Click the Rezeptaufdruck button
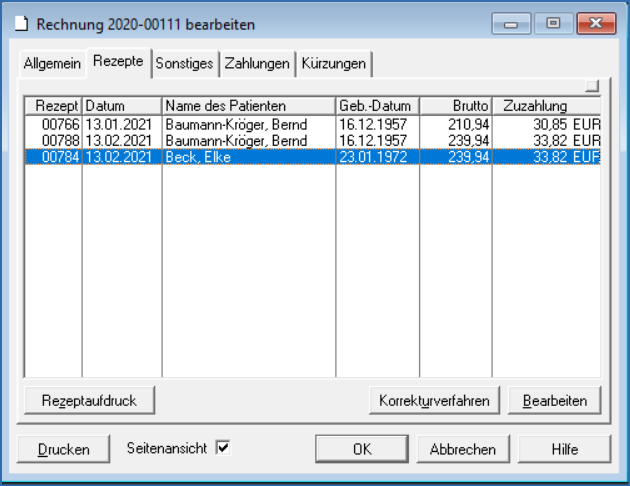630x486 pixels. tap(89, 400)
